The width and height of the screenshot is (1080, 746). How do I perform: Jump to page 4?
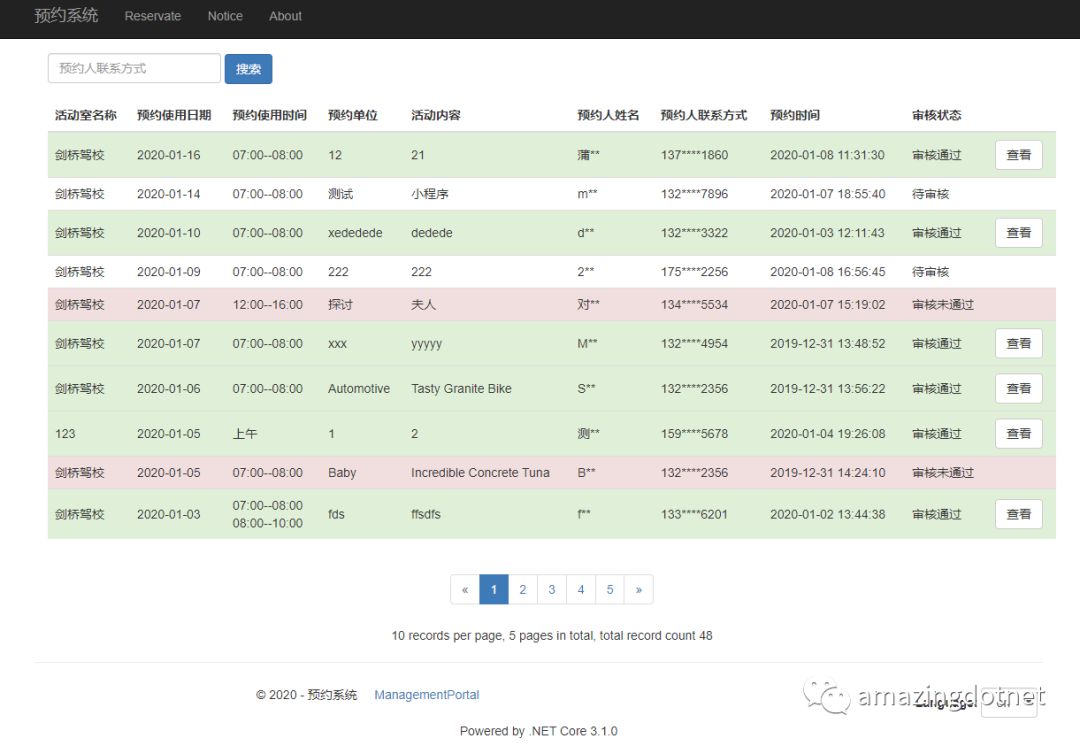point(581,590)
